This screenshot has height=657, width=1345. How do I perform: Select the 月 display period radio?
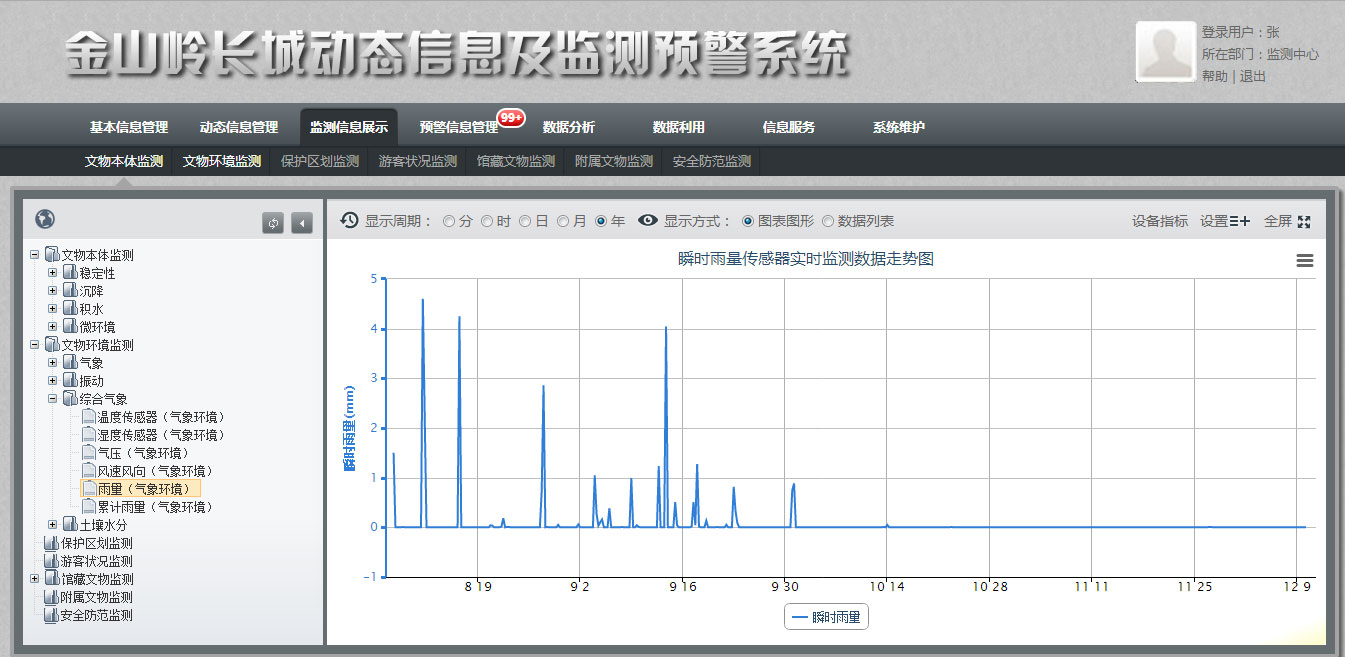(x=563, y=221)
